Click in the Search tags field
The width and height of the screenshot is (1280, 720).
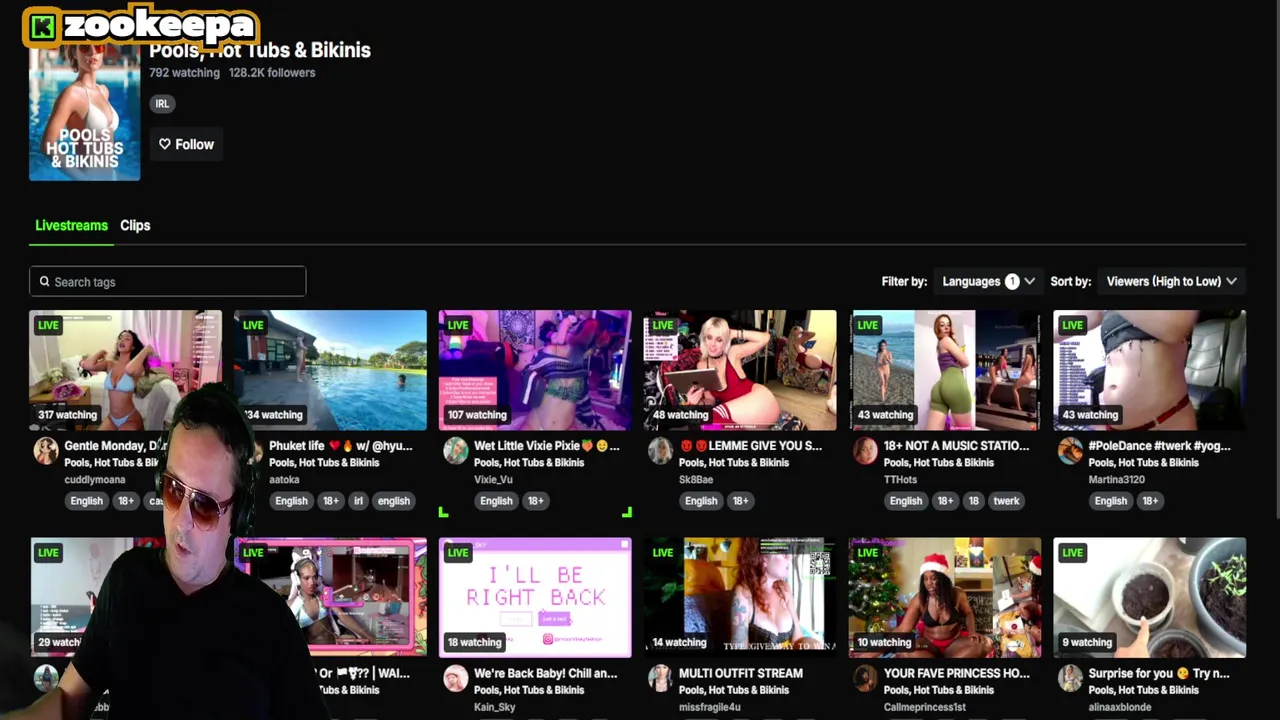pyautogui.click(x=167, y=281)
